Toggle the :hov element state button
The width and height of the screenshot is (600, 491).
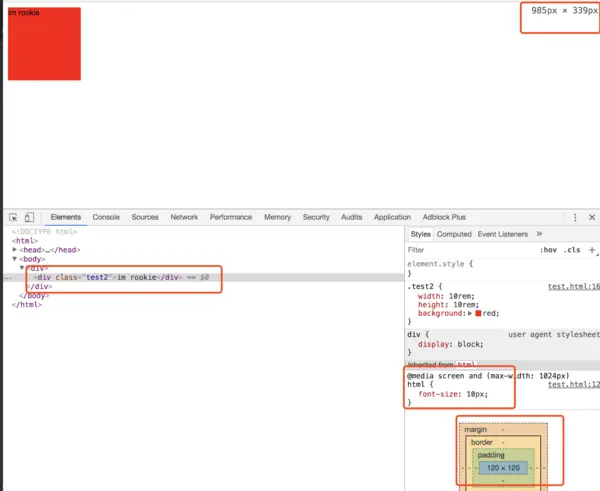tap(548, 250)
